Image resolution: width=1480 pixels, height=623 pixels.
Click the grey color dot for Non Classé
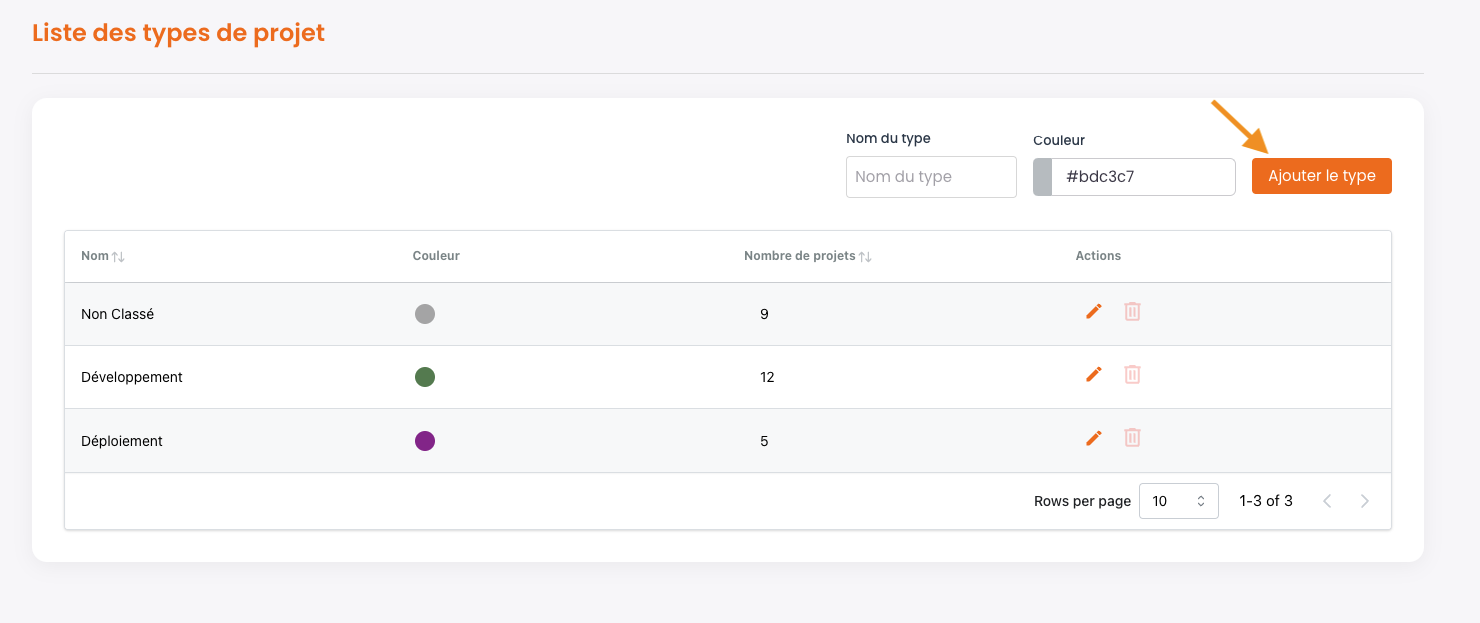coord(425,314)
